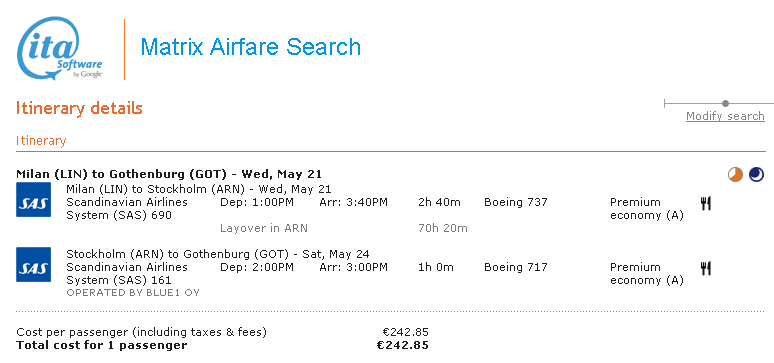
Task: Click the orange long layover warning icon
Action: pos(735,174)
